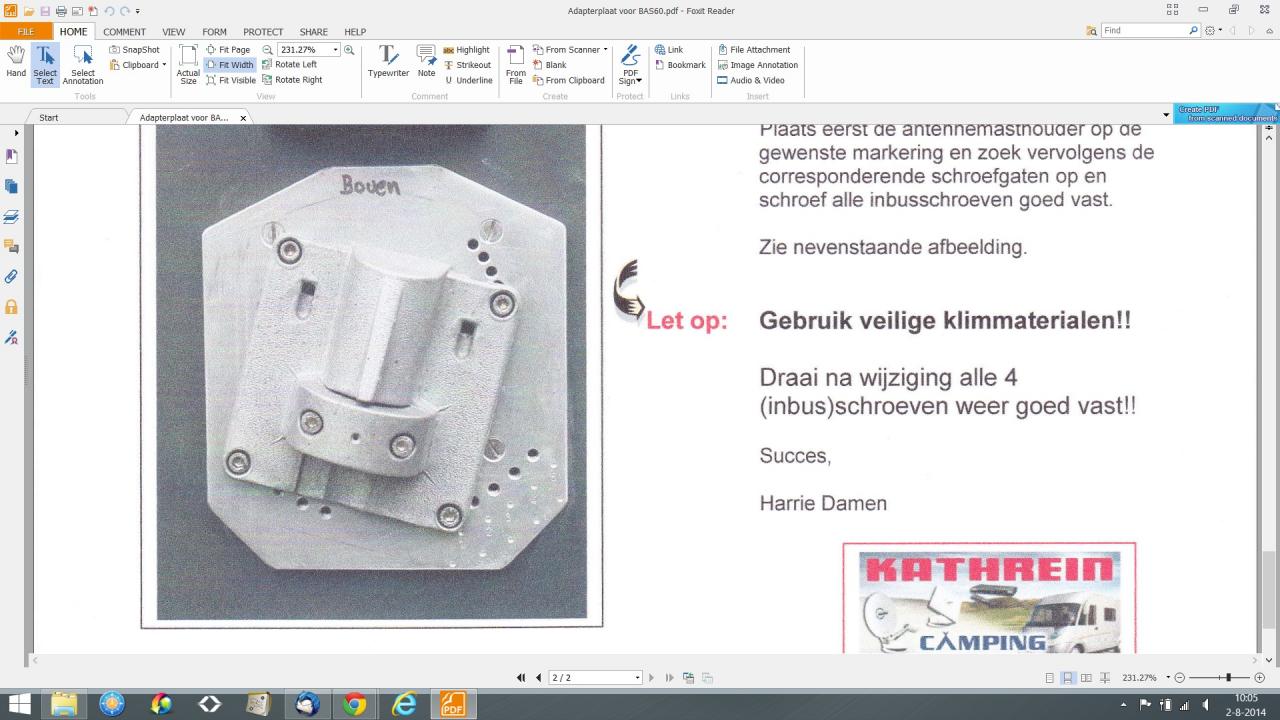Open the HELP ribbon tab
The height and width of the screenshot is (720, 1280).
(355, 31)
